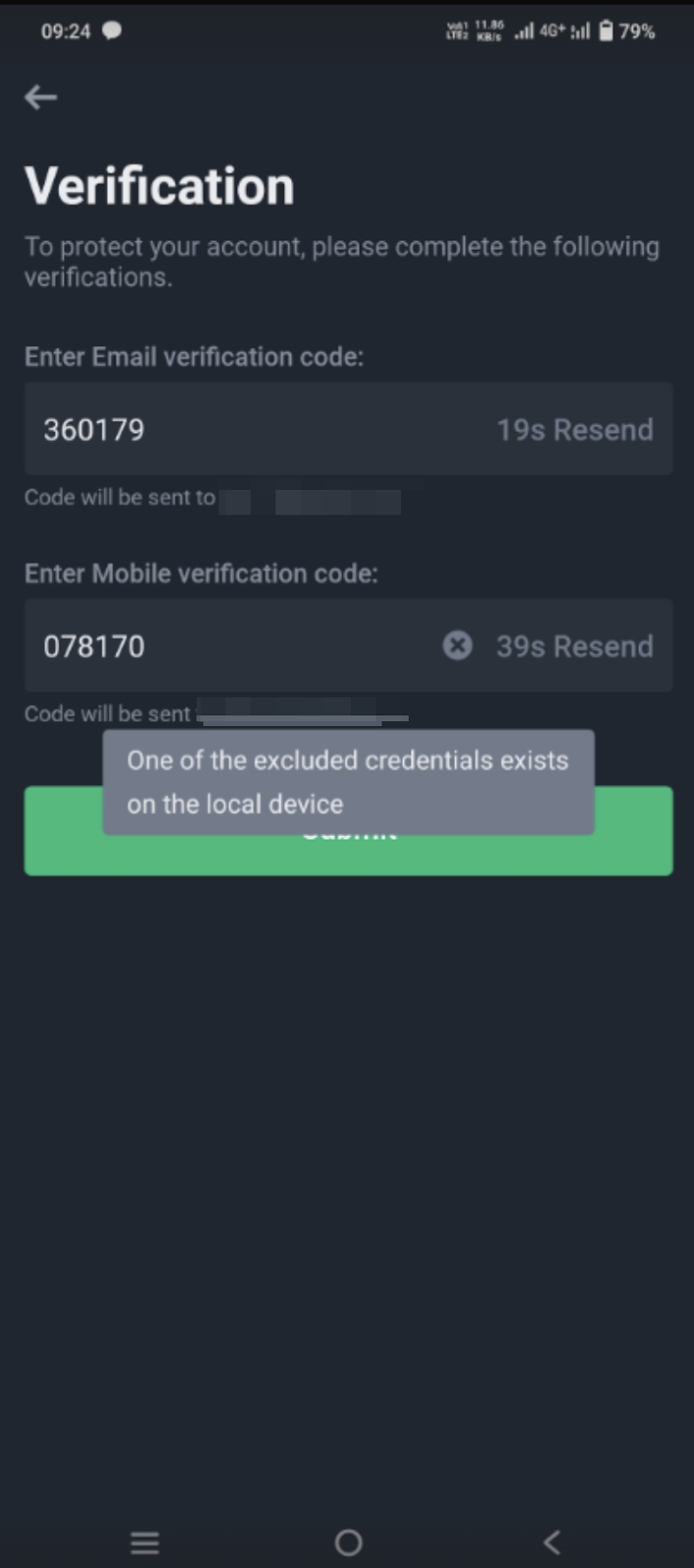Tap the 19s Resend email code link
694x1568 pixels.
coord(574,429)
